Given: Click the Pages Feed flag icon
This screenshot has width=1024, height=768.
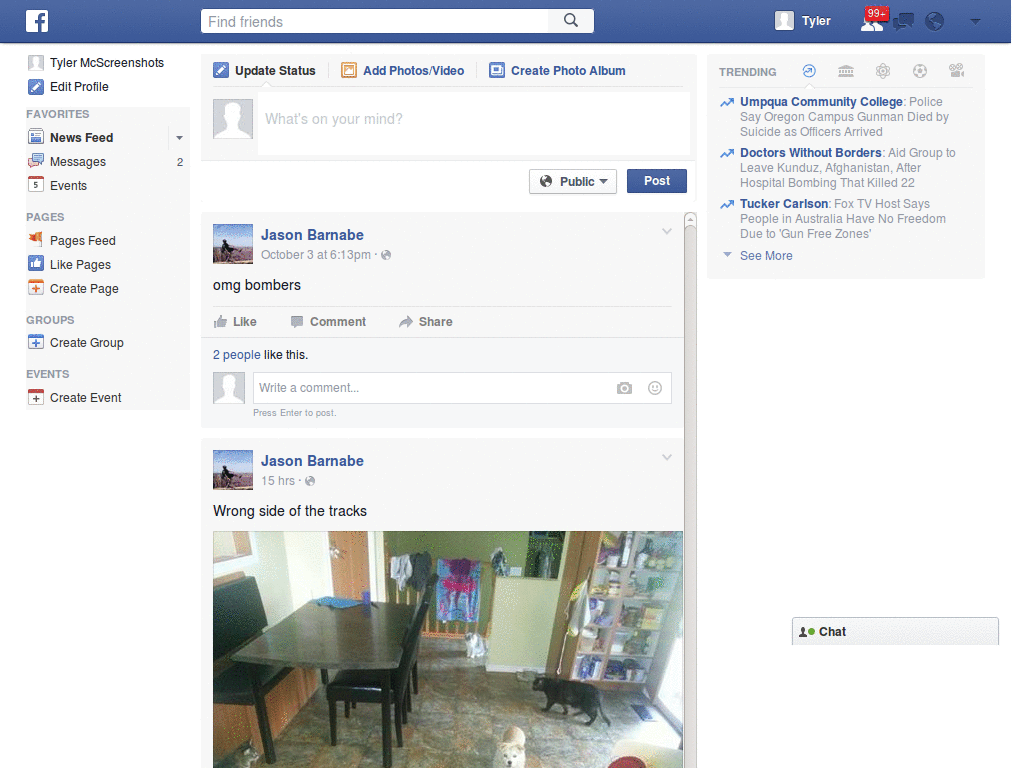Looking at the screenshot, I should pyautogui.click(x=36, y=240).
